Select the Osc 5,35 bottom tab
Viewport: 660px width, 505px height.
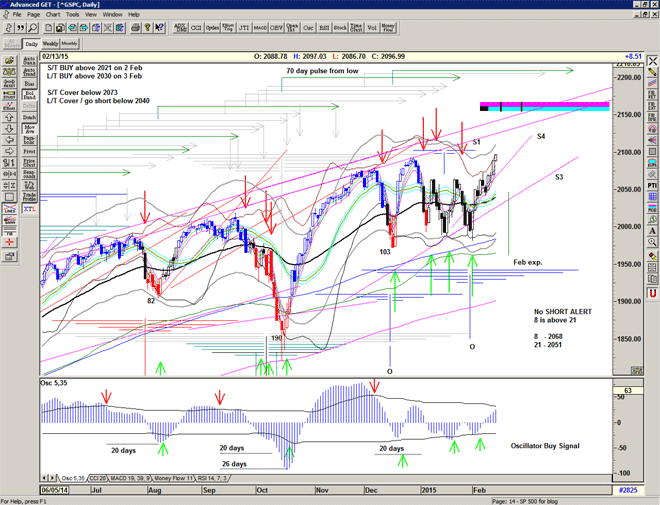point(72,479)
